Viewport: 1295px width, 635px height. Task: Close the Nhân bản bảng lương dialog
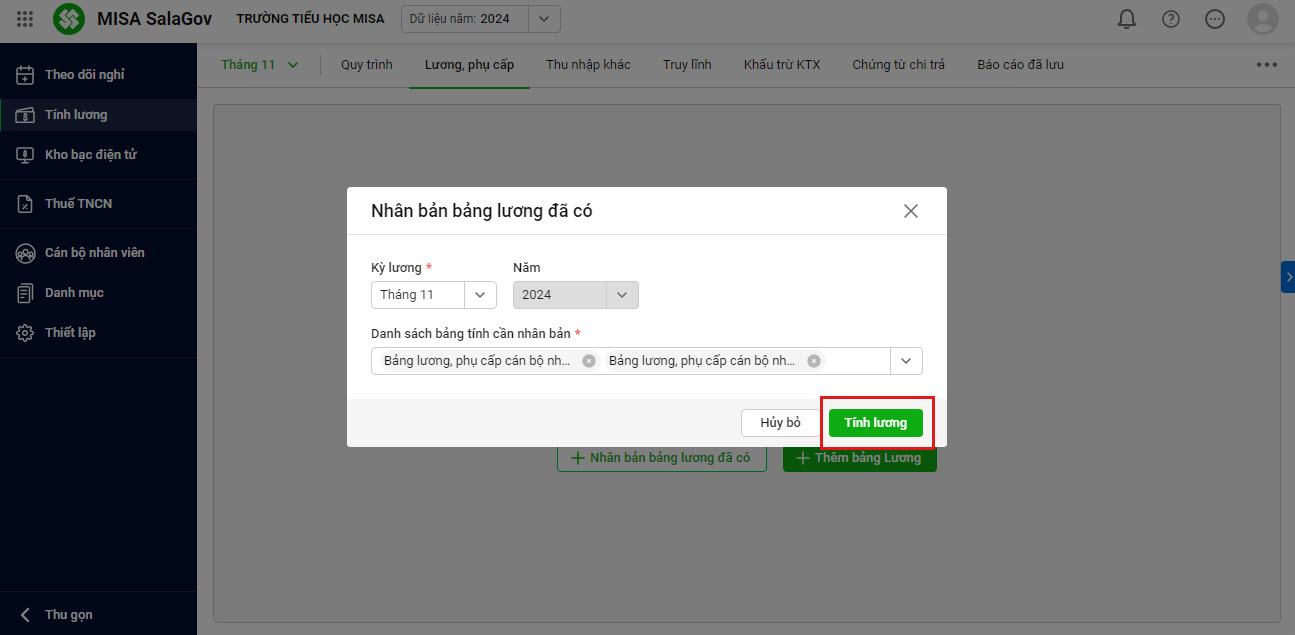[910, 211]
